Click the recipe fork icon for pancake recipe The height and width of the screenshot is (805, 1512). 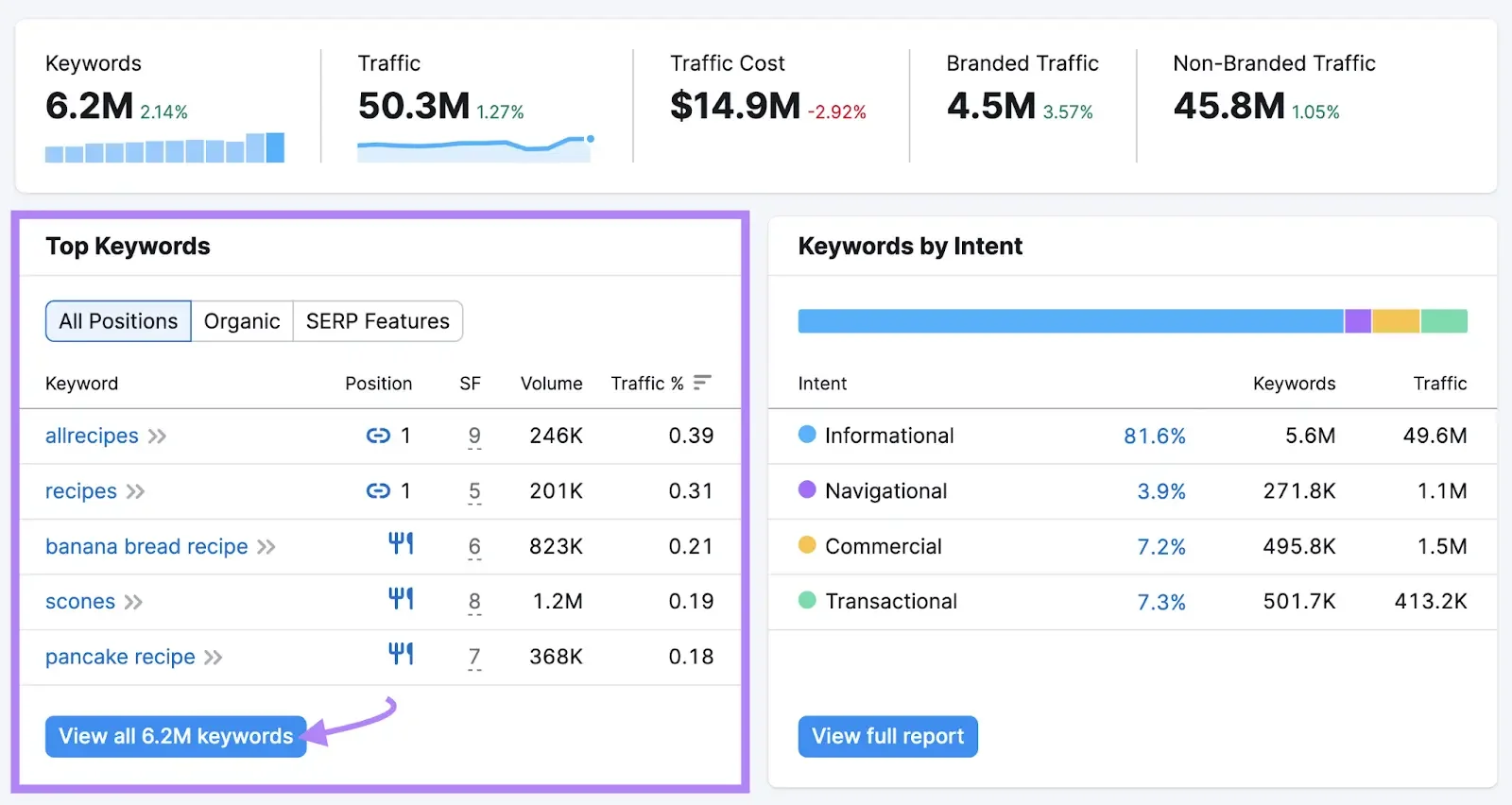[401, 654]
